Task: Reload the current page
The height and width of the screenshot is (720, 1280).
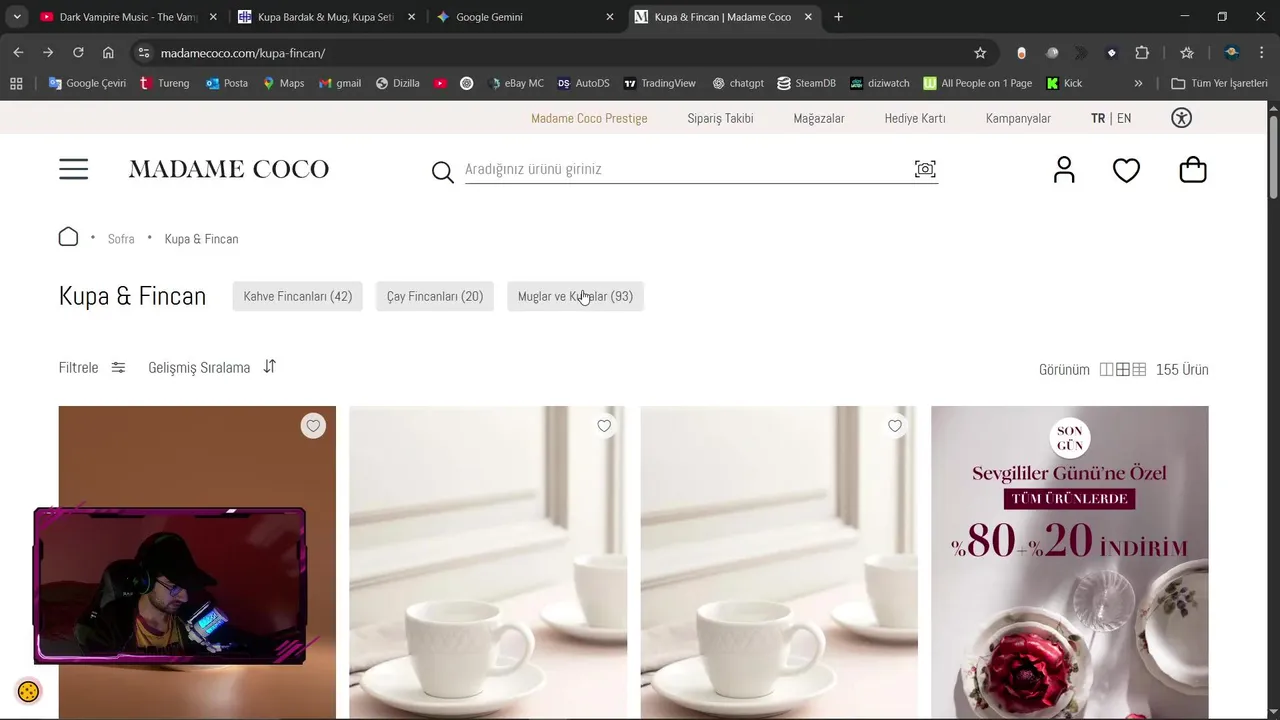Action: click(78, 53)
